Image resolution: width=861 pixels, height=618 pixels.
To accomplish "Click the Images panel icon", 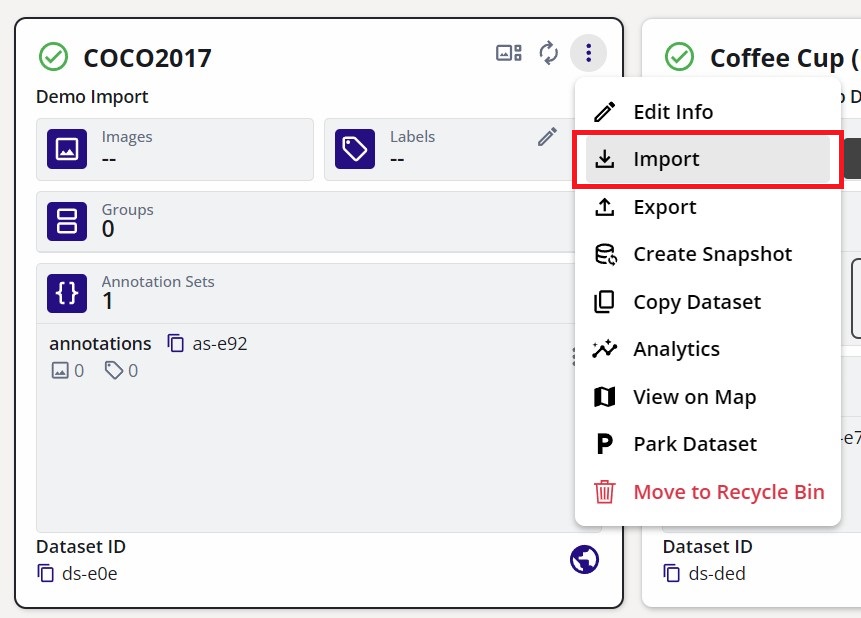I will pyautogui.click(x=66, y=150).
